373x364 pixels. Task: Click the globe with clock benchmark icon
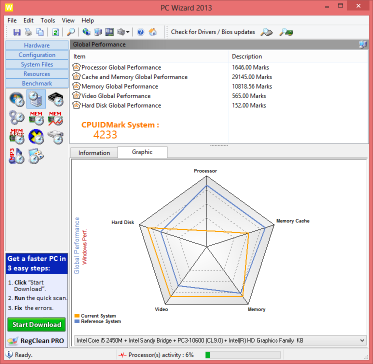17,99
